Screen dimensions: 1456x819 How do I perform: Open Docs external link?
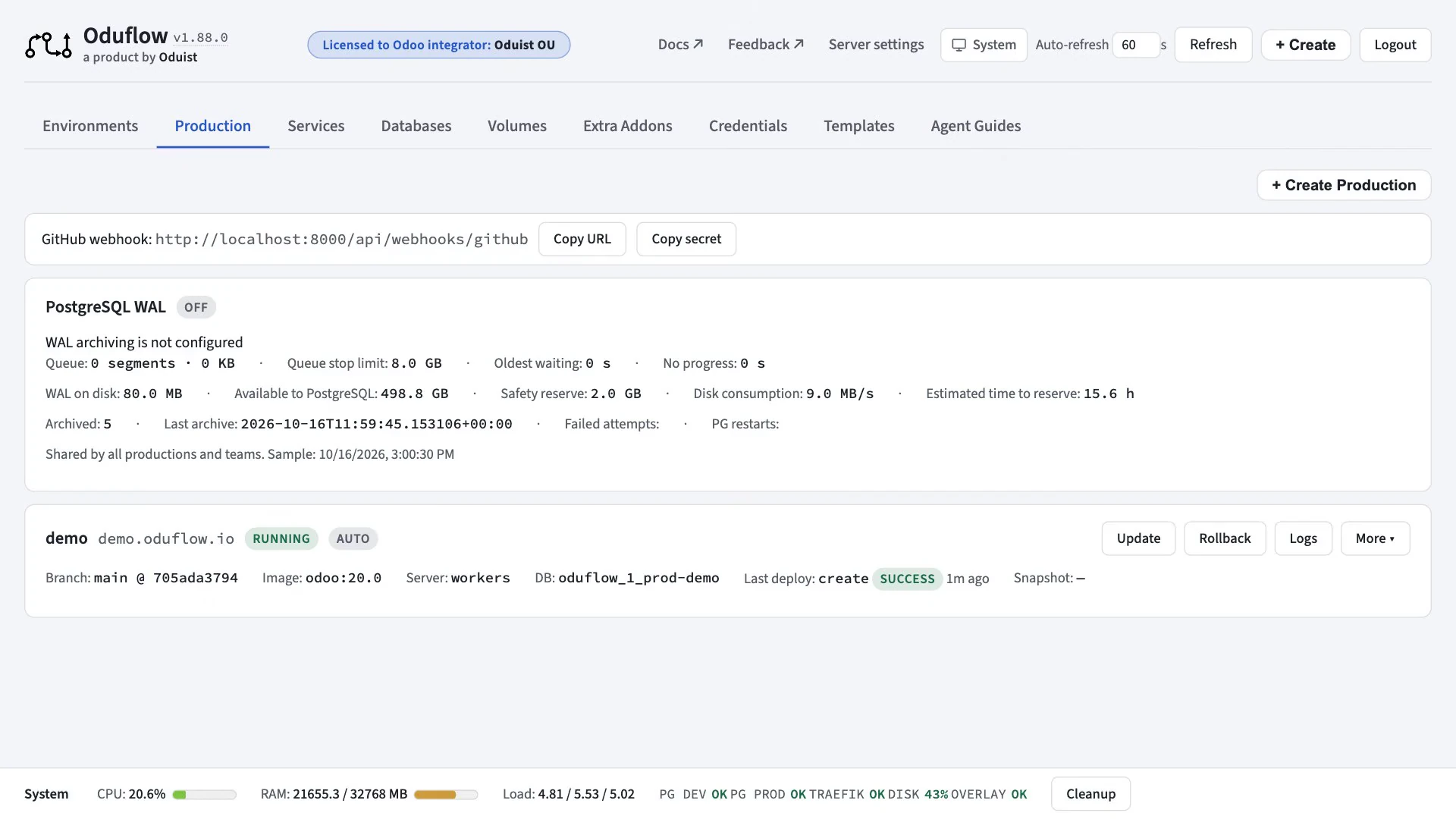click(x=680, y=45)
